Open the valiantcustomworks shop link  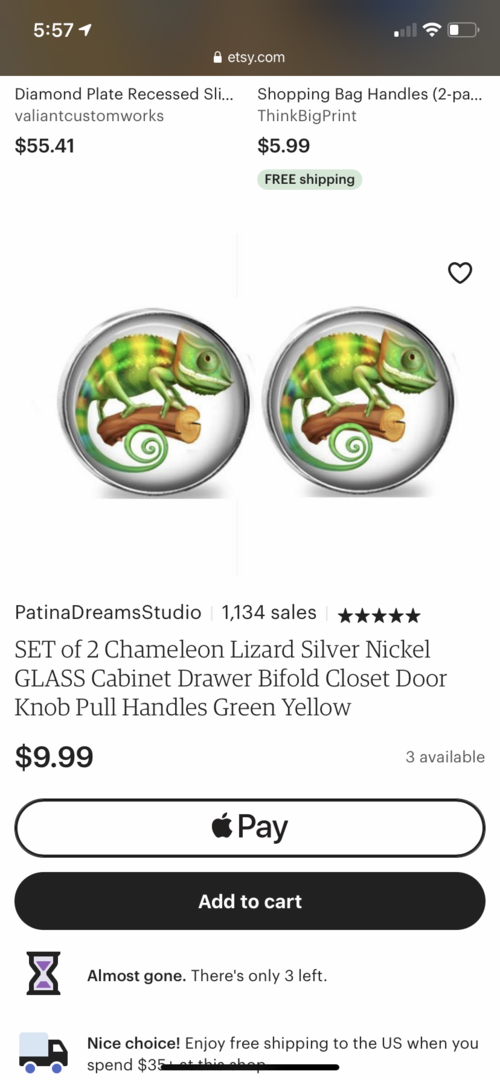pyautogui.click(x=90, y=116)
